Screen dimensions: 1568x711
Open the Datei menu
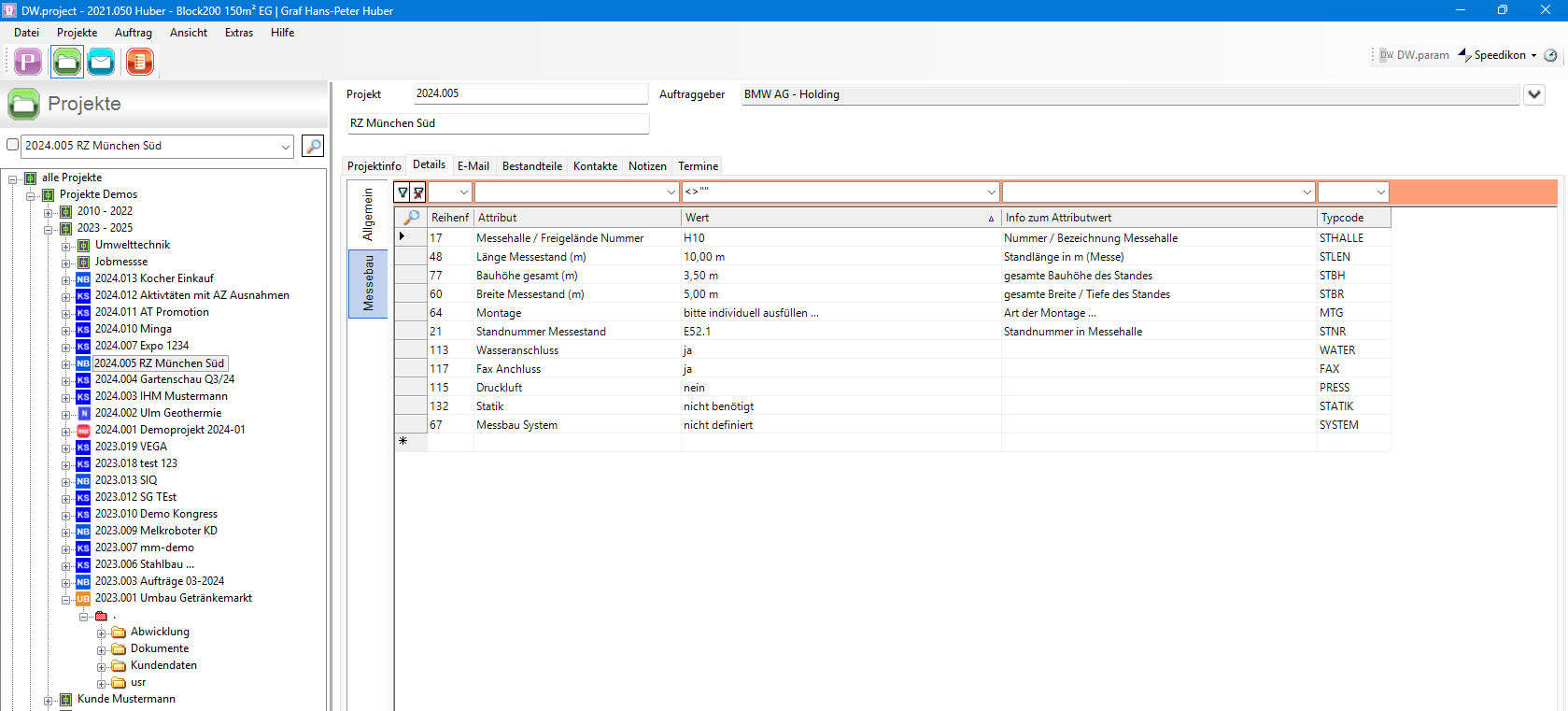pos(26,33)
